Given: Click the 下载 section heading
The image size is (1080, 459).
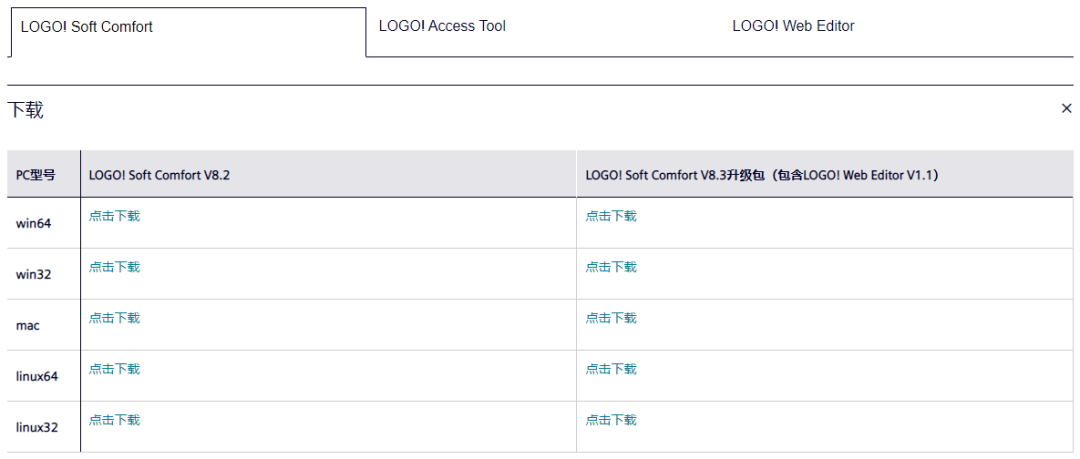Looking at the screenshot, I should tap(25, 110).
